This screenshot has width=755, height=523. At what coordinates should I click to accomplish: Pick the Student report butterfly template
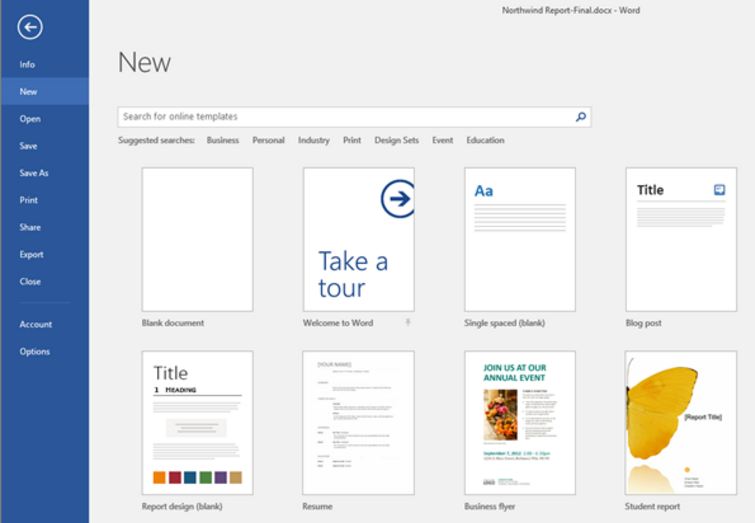point(681,422)
